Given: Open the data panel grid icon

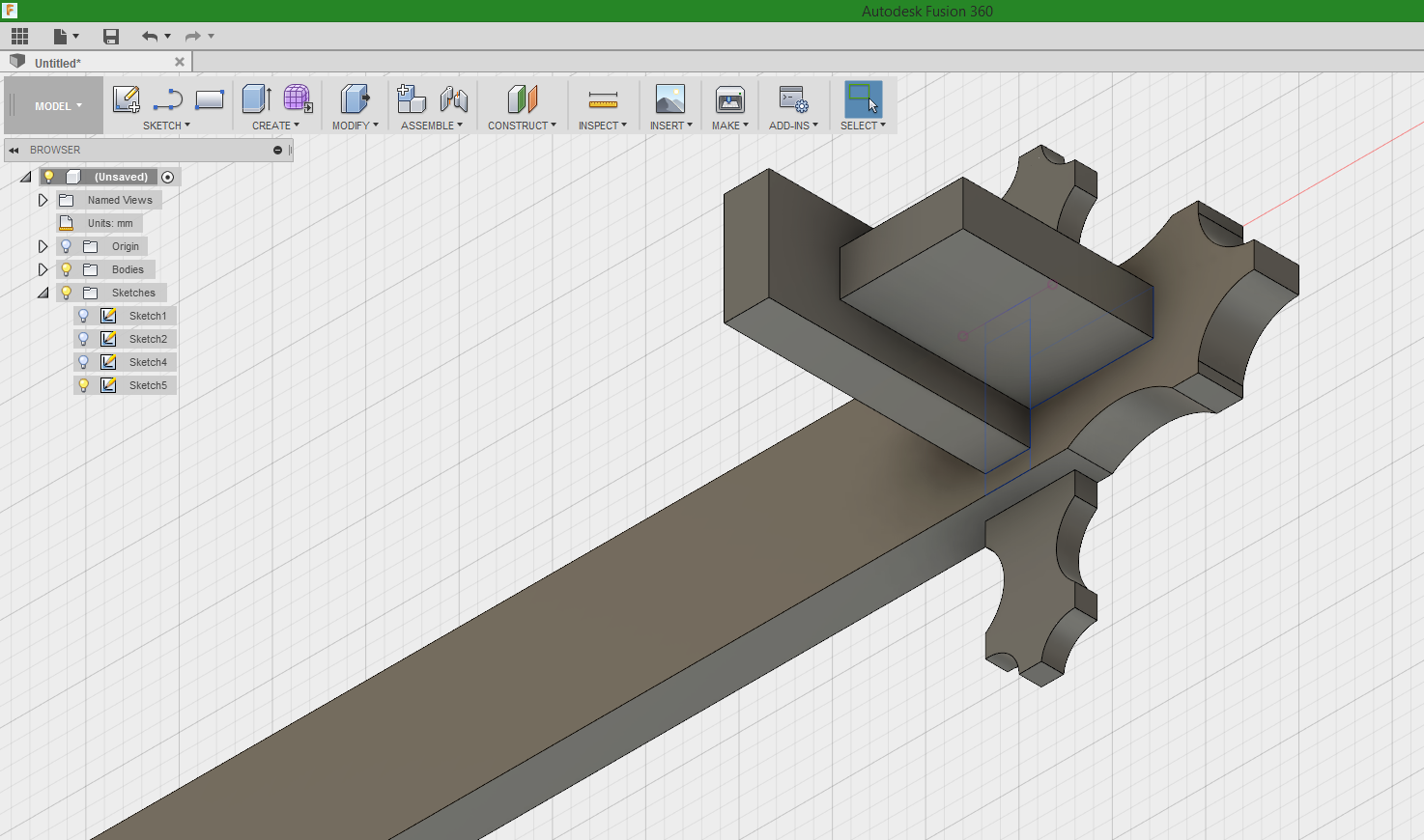Looking at the screenshot, I should click(20, 37).
